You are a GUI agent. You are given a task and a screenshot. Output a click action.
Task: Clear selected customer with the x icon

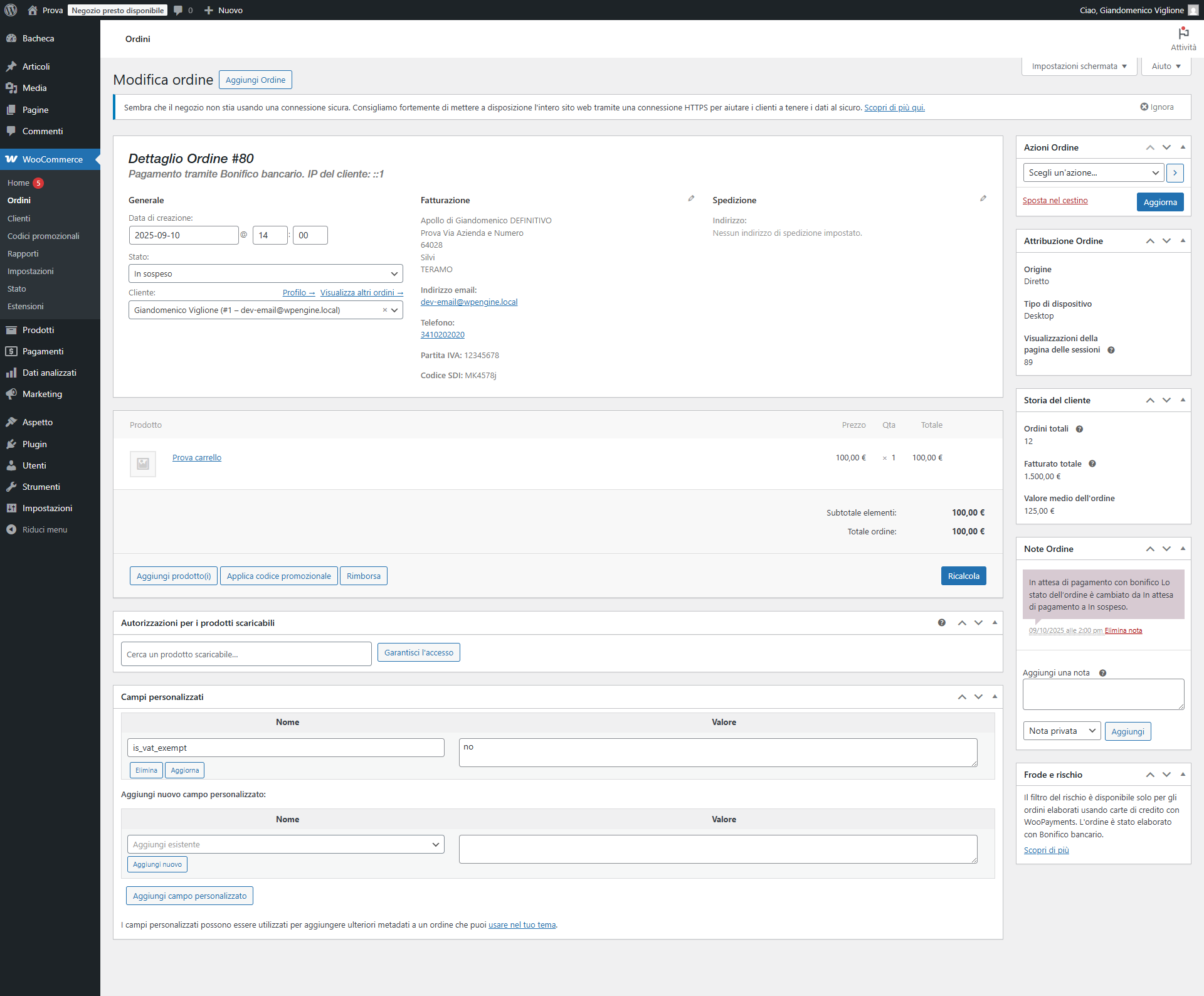point(384,310)
